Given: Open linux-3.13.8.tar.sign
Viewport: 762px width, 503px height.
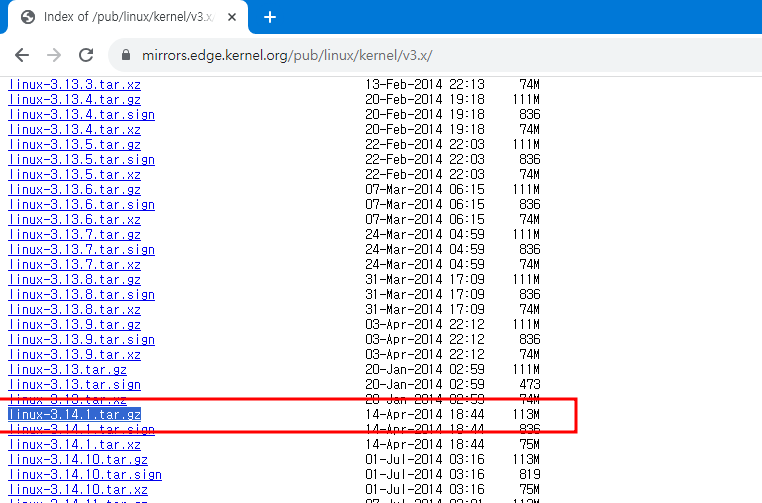Looking at the screenshot, I should click(82, 295).
